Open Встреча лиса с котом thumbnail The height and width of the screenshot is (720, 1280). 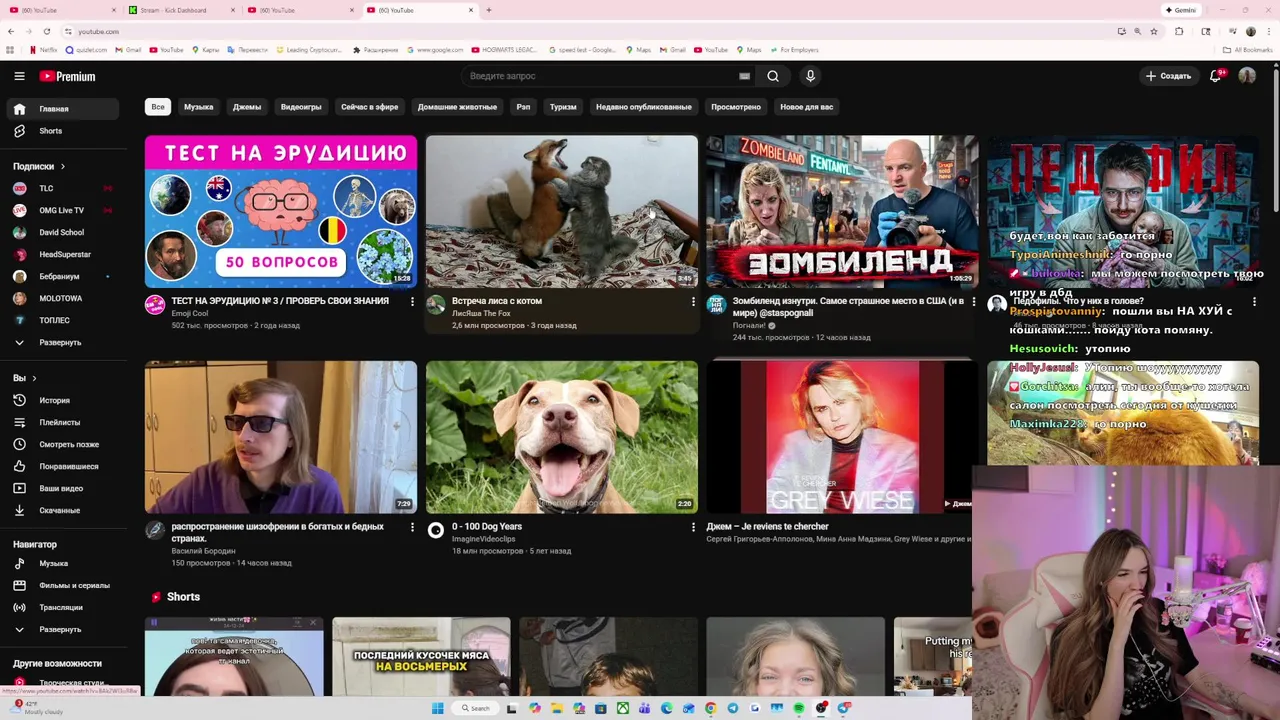coord(562,212)
